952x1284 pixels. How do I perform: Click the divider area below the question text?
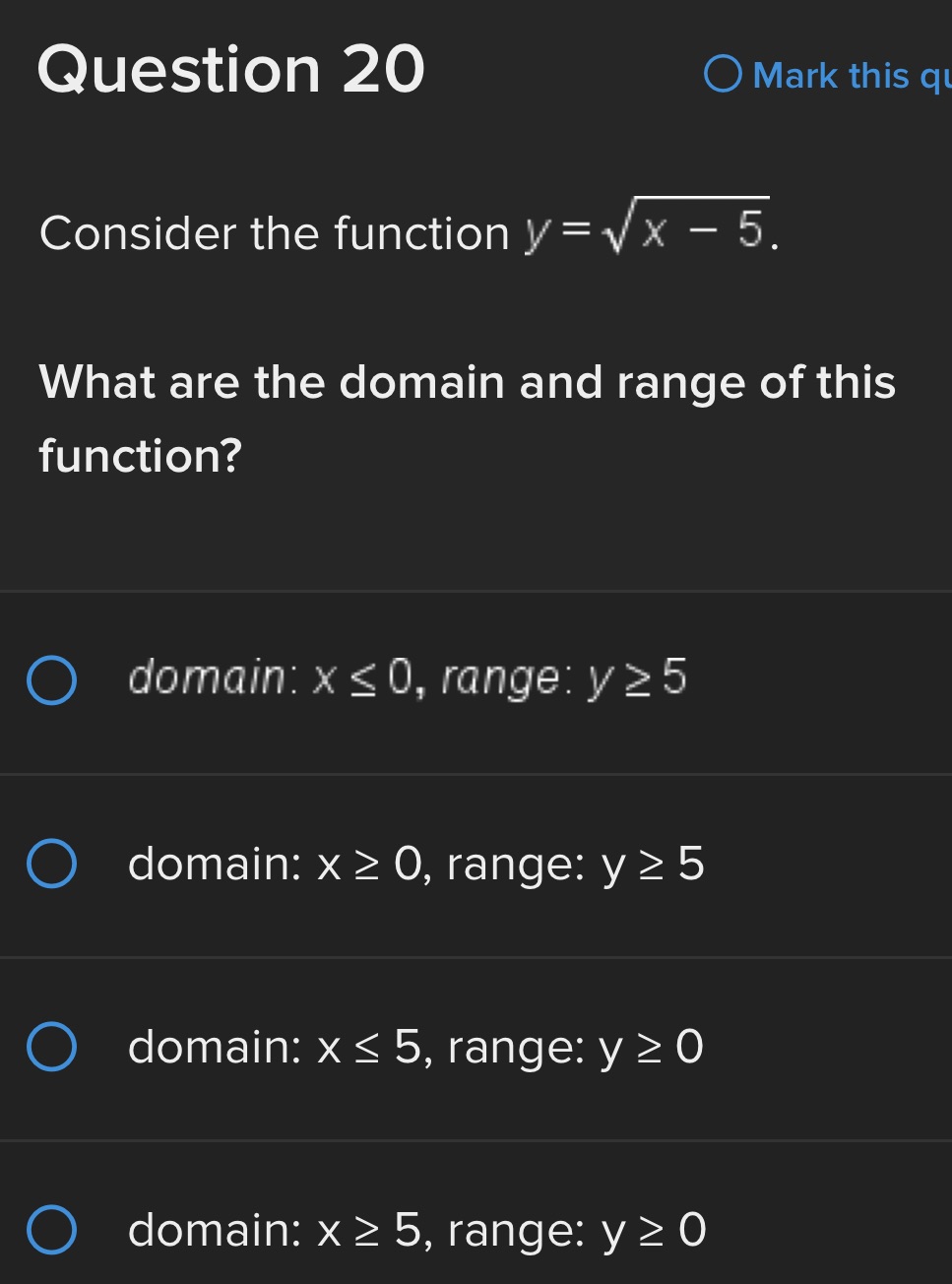click(476, 588)
